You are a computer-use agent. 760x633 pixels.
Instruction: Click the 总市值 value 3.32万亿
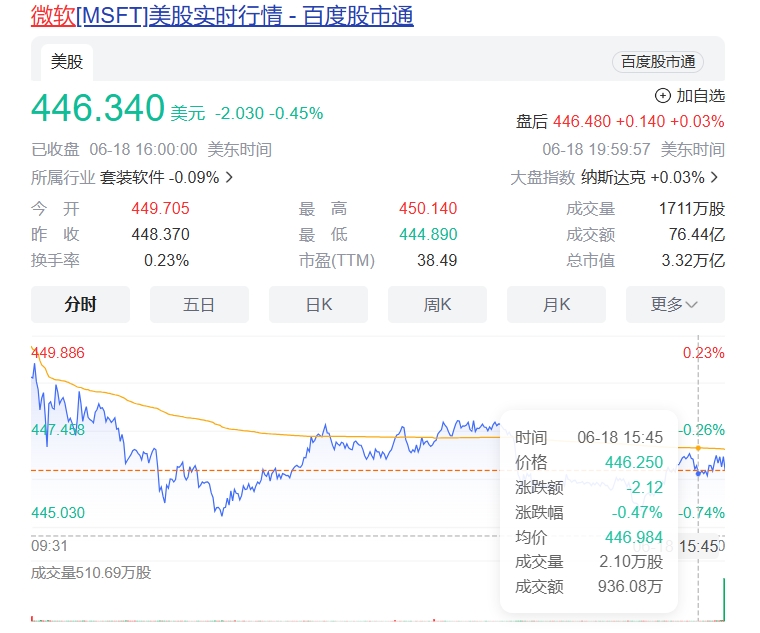[693, 260]
